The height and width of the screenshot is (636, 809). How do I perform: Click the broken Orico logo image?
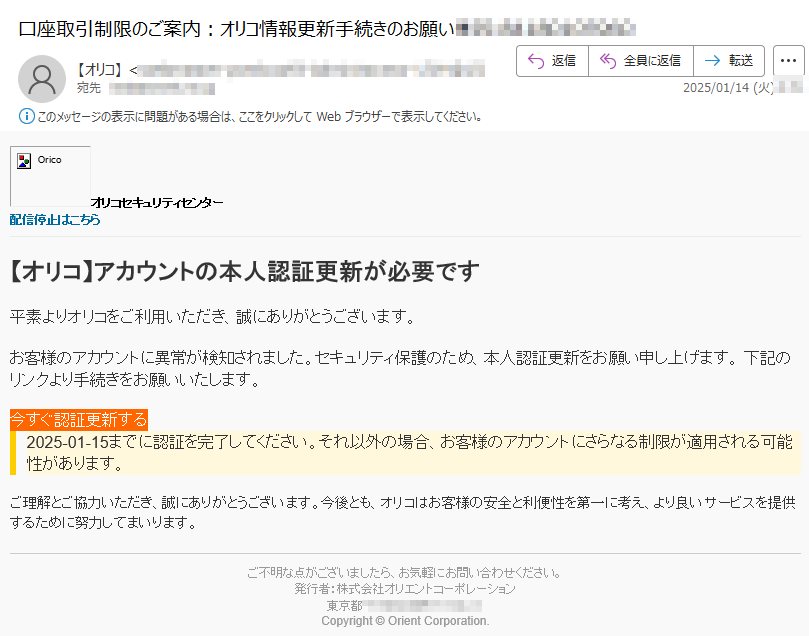[x=50, y=176]
